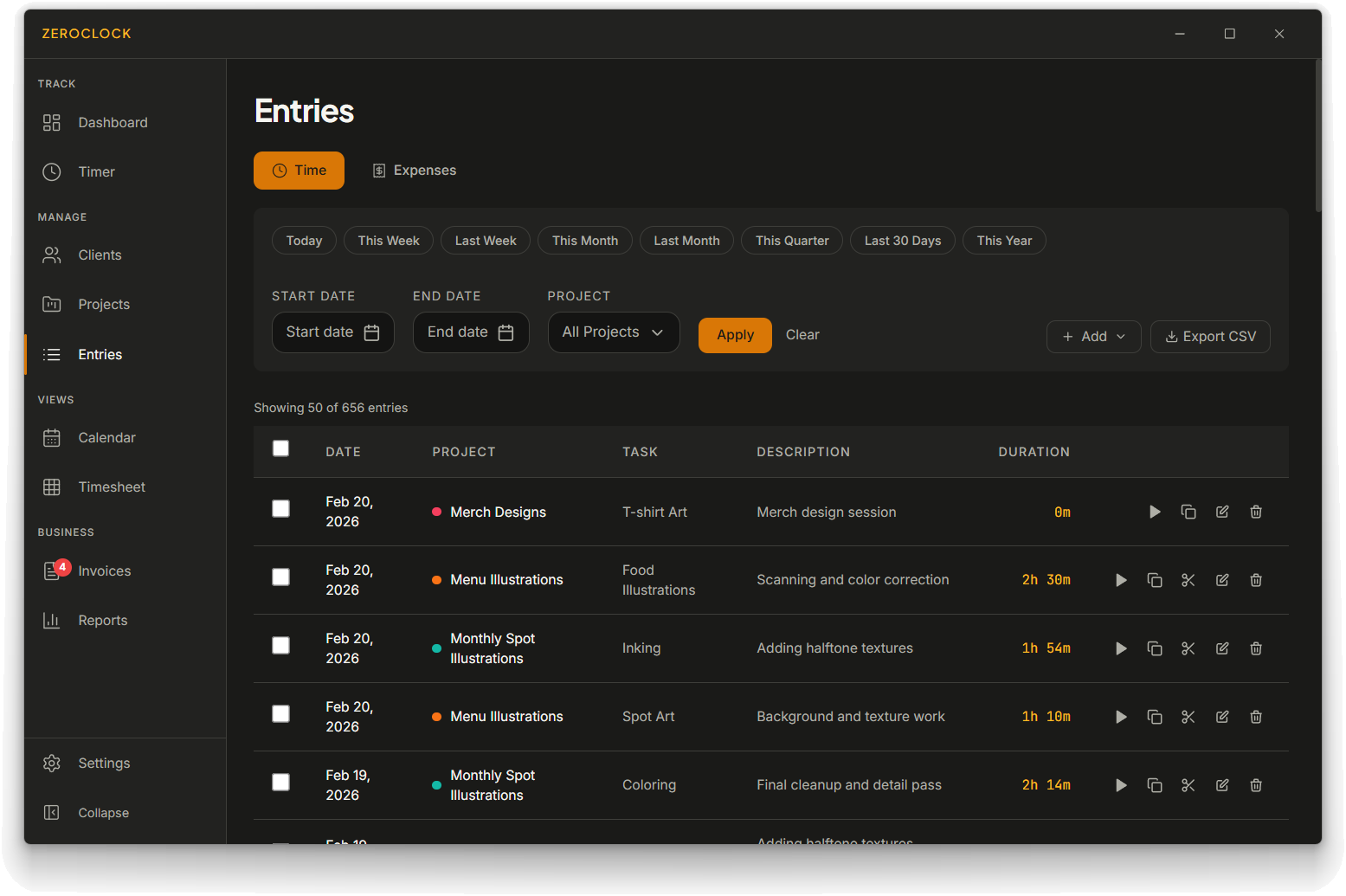
Task: Select the Time tab
Action: point(299,171)
